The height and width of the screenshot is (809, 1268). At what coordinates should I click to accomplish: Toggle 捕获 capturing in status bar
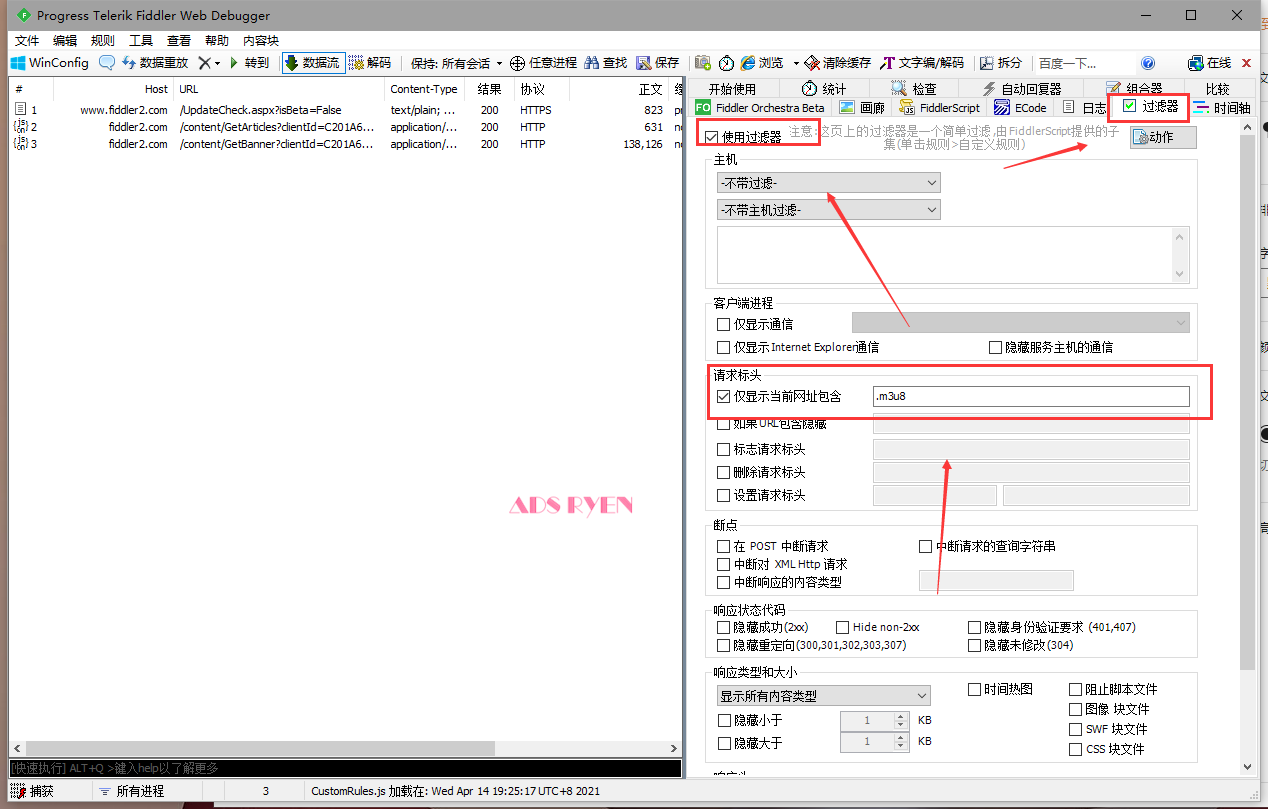tap(32, 791)
